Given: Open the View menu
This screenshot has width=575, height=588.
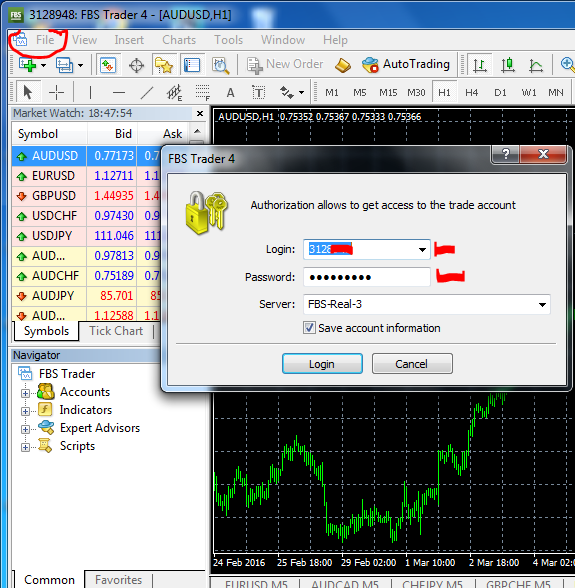Looking at the screenshot, I should (84, 40).
